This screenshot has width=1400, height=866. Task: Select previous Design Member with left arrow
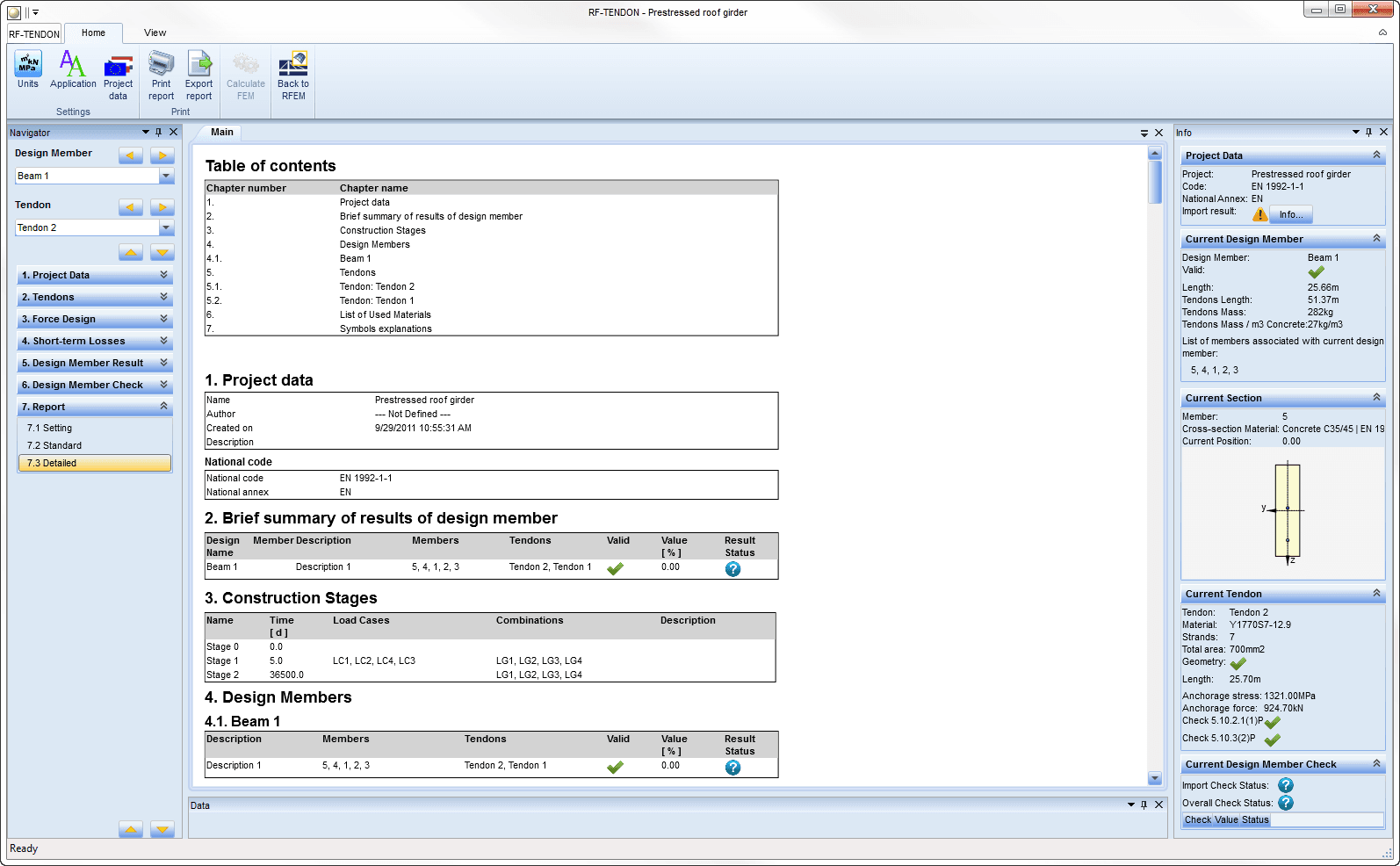tap(131, 155)
